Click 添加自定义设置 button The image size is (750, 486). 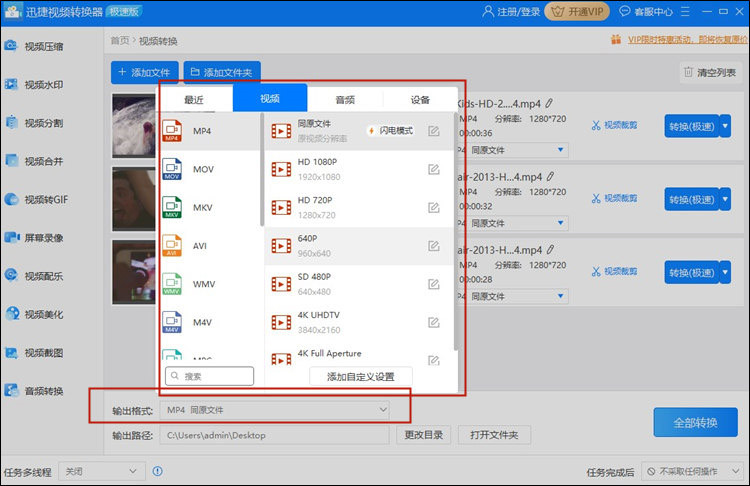pyautogui.click(x=361, y=376)
